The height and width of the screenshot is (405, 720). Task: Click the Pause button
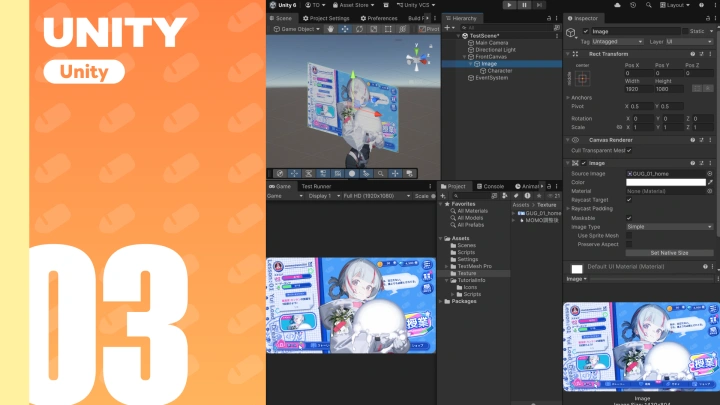point(524,5)
